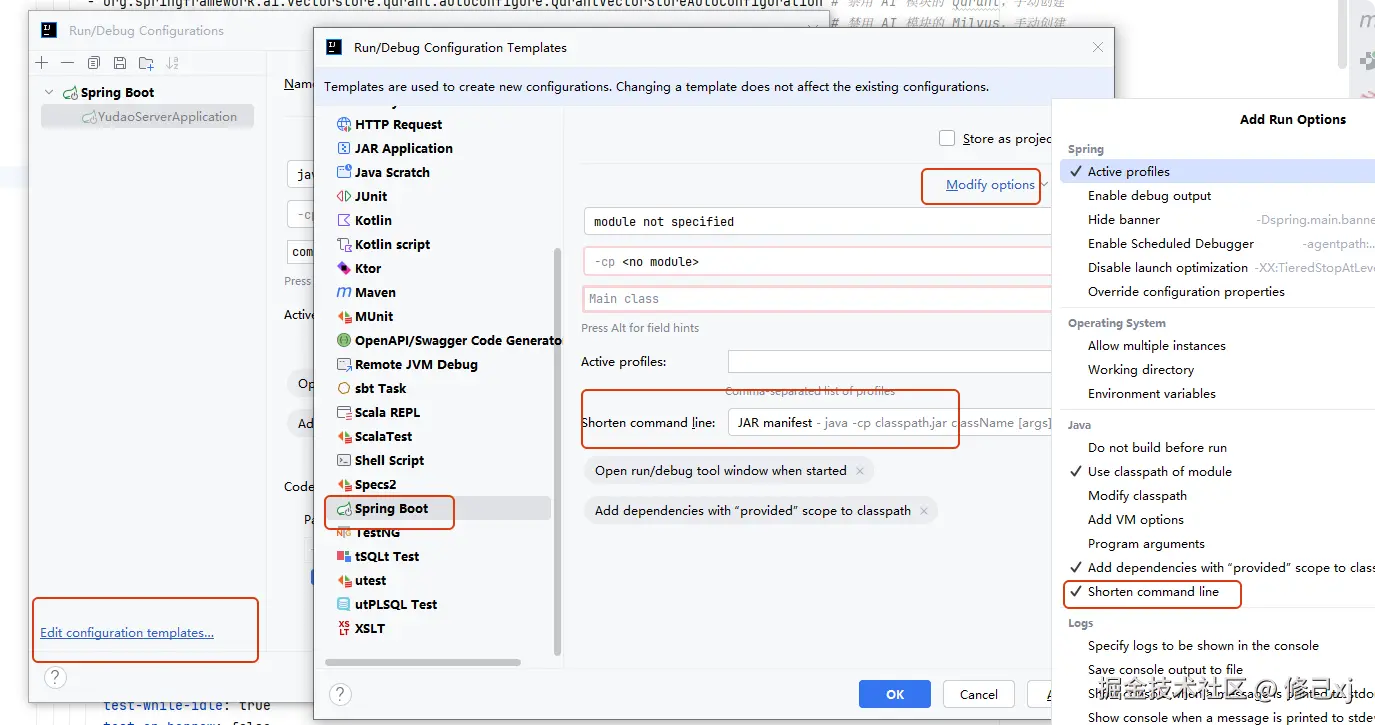Open the 'Edit configuration templates...' link
The image size is (1375, 725).
(127, 633)
